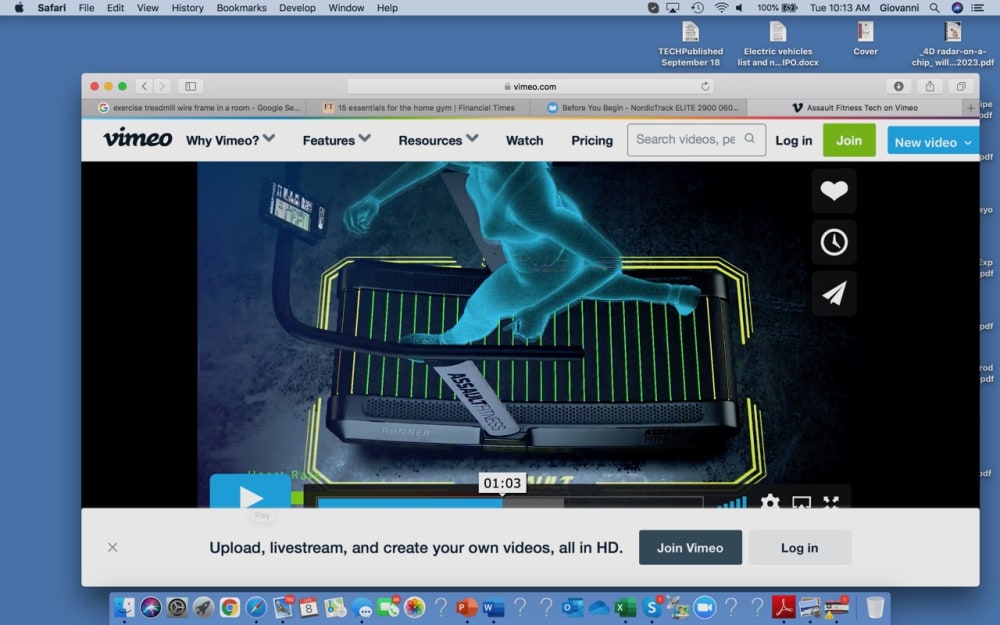Viewport: 1000px width, 625px height.
Task: Open the Safari menu
Action: [51, 8]
